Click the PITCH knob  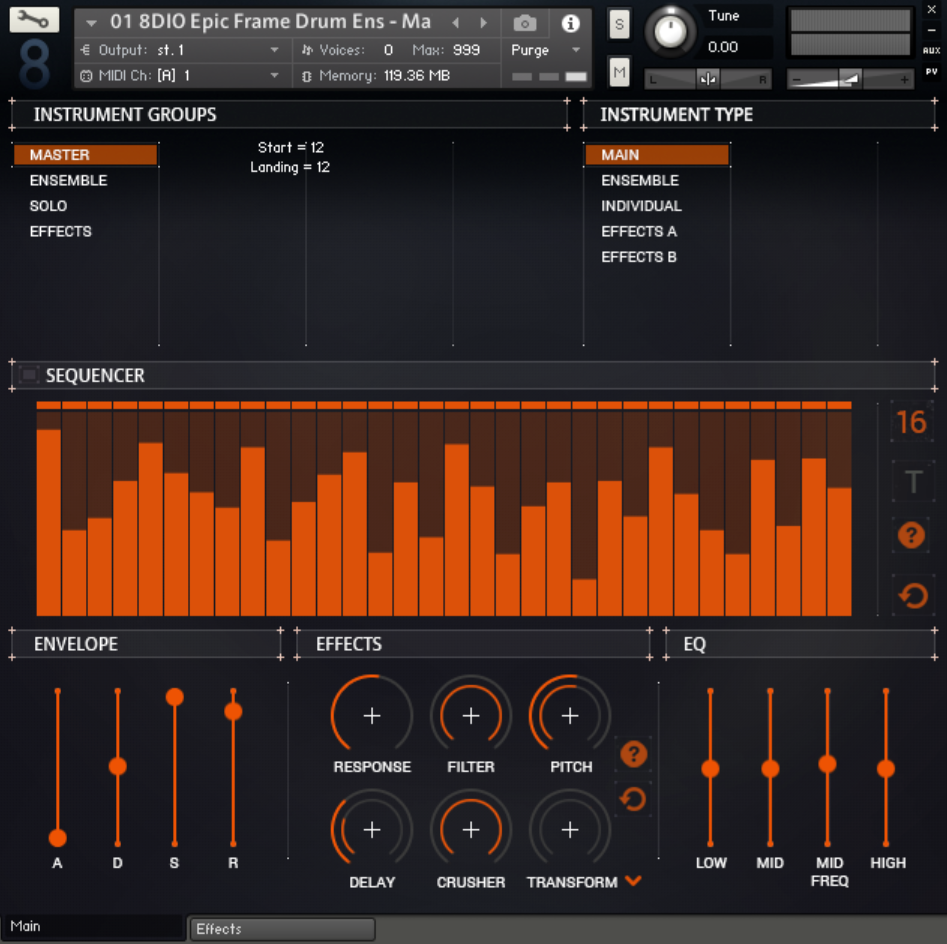click(570, 716)
